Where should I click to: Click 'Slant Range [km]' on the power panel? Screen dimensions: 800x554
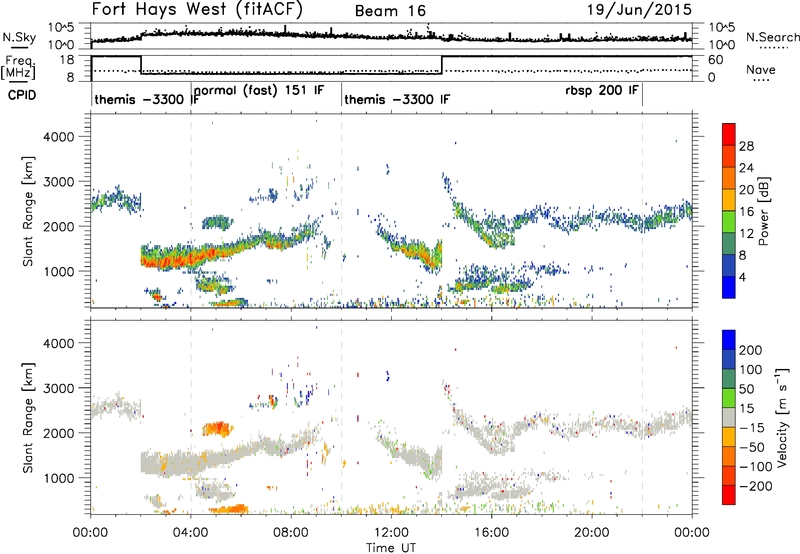point(28,212)
